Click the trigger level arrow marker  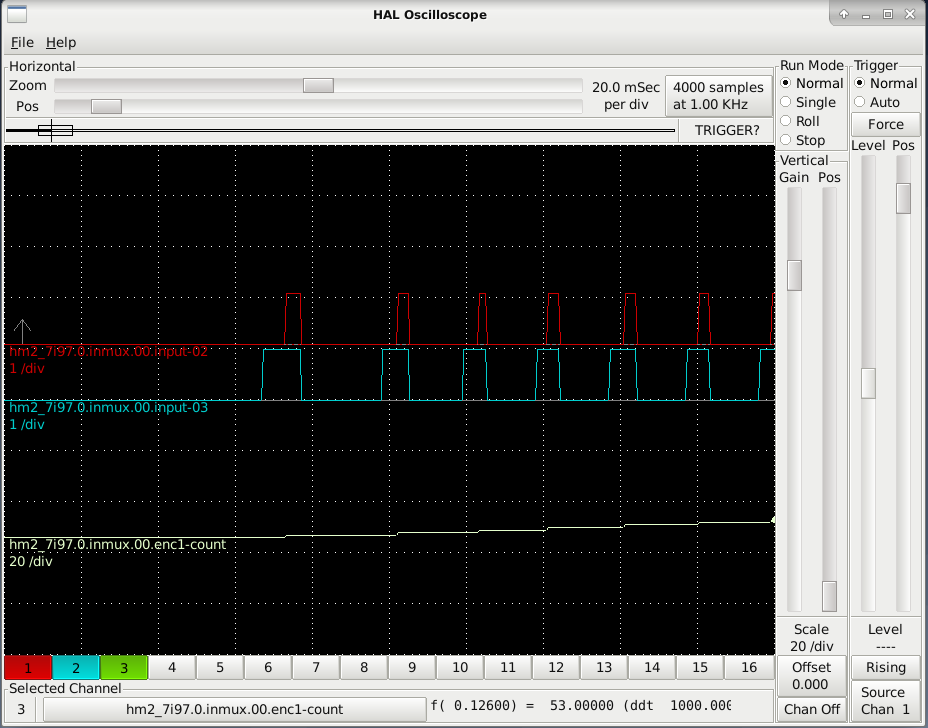point(22,331)
